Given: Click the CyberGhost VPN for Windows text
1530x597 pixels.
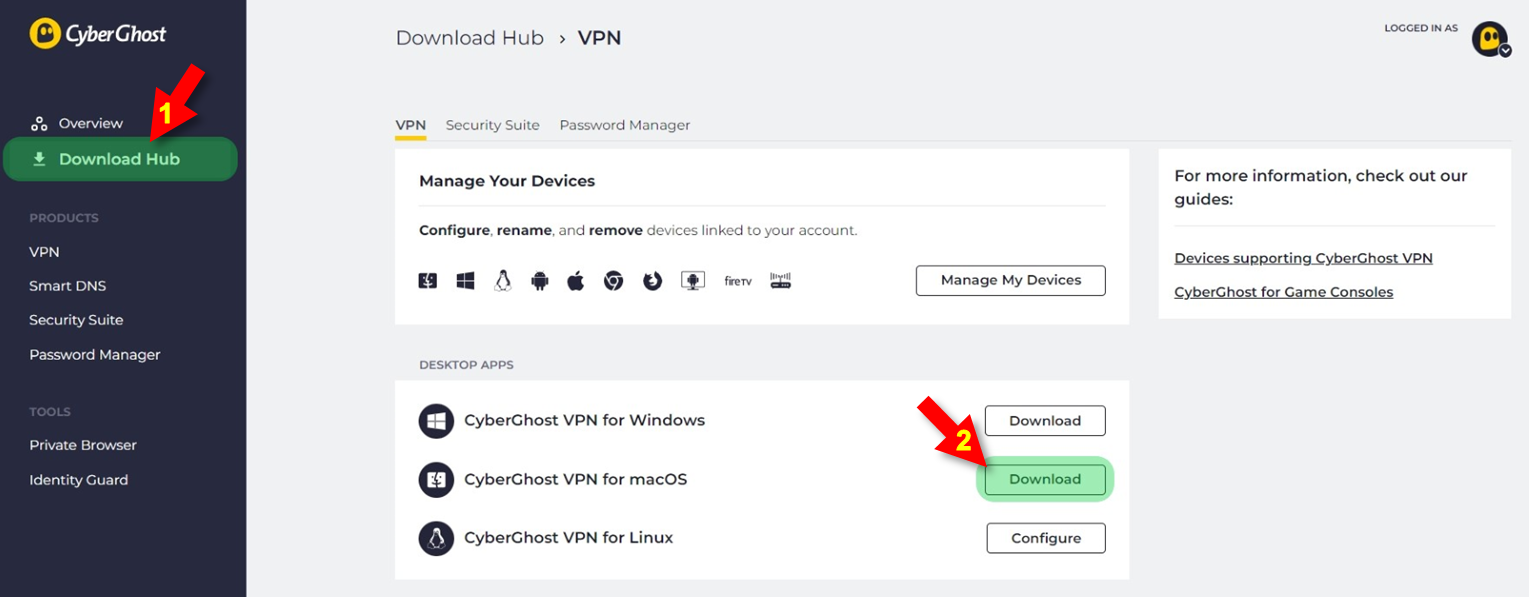Looking at the screenshot, I should pyautogui.click(x=584, y=420).
